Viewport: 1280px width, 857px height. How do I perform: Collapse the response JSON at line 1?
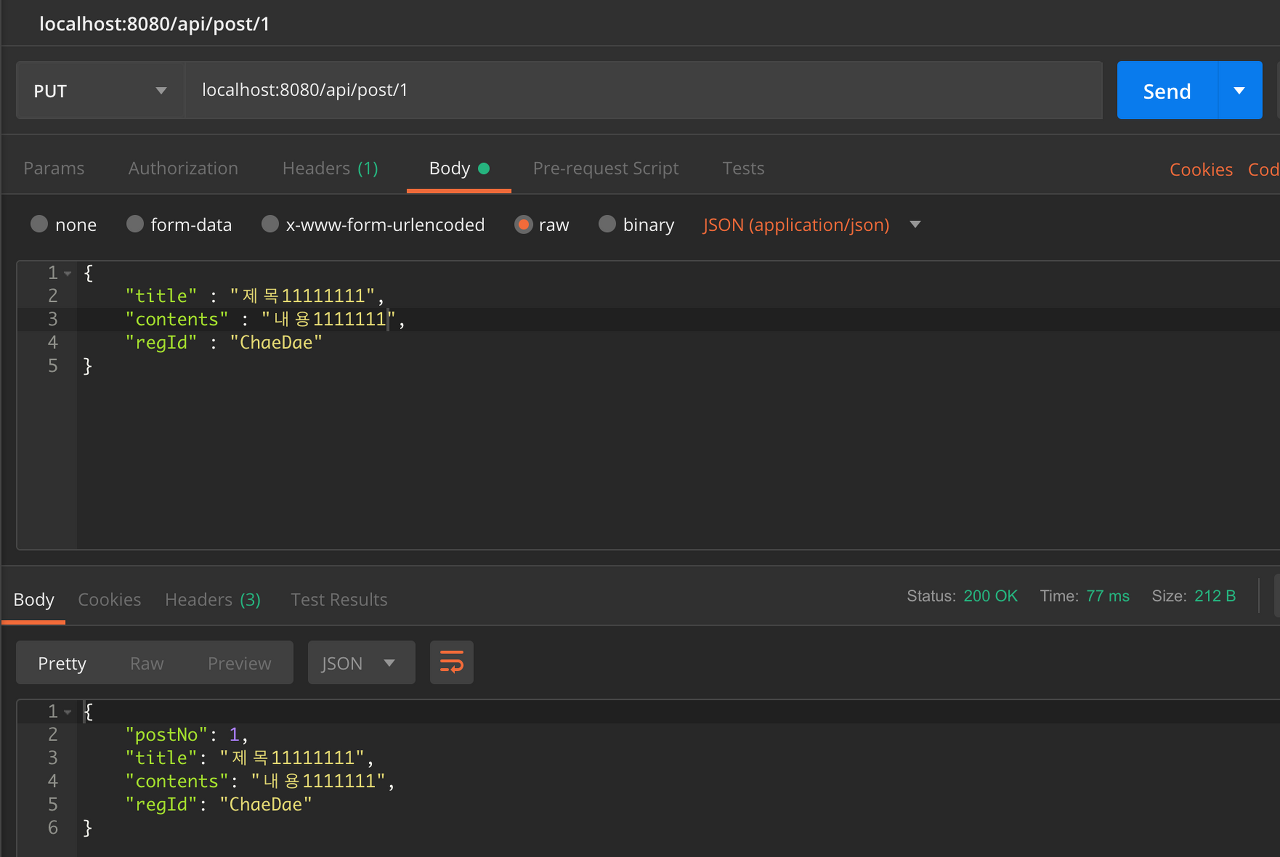[66, 711]
